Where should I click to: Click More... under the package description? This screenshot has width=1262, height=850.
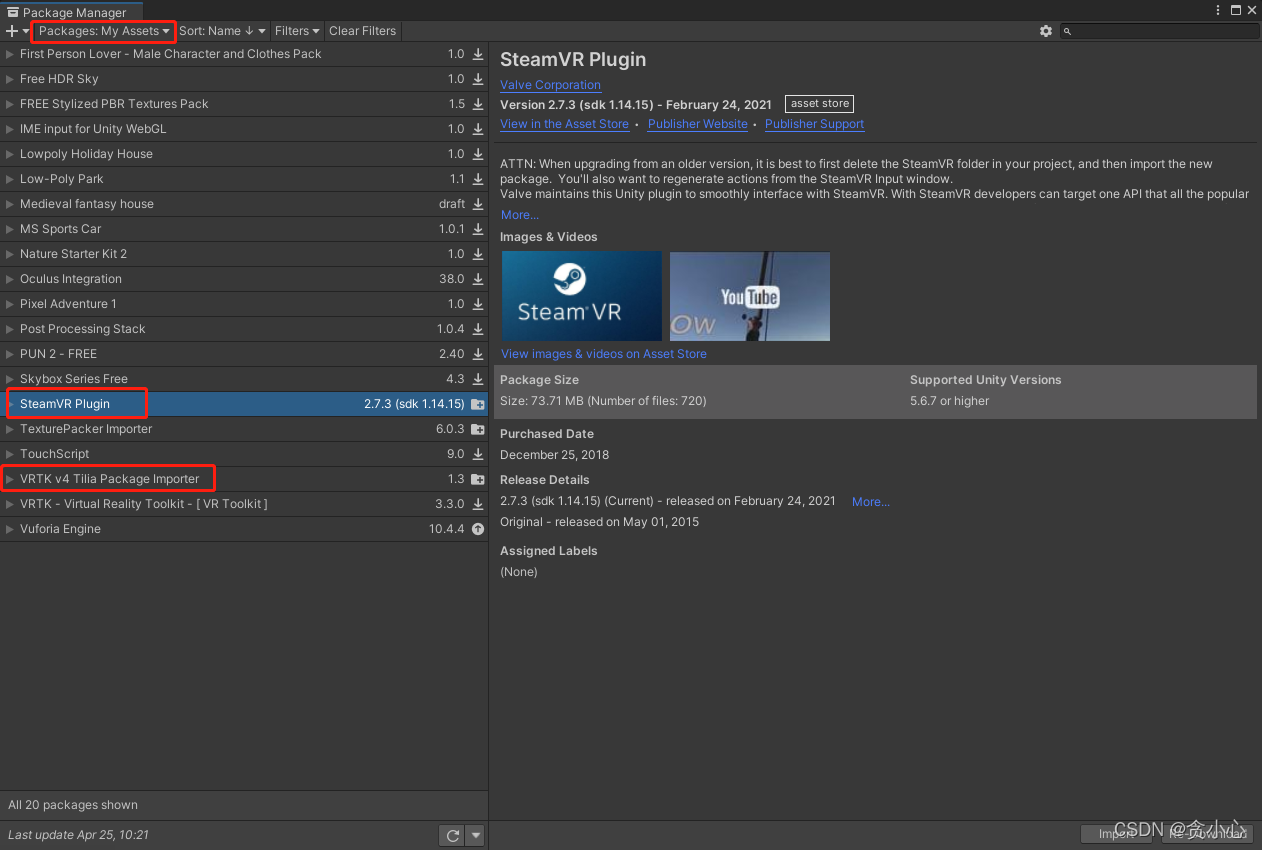click(x=520, y=215)
